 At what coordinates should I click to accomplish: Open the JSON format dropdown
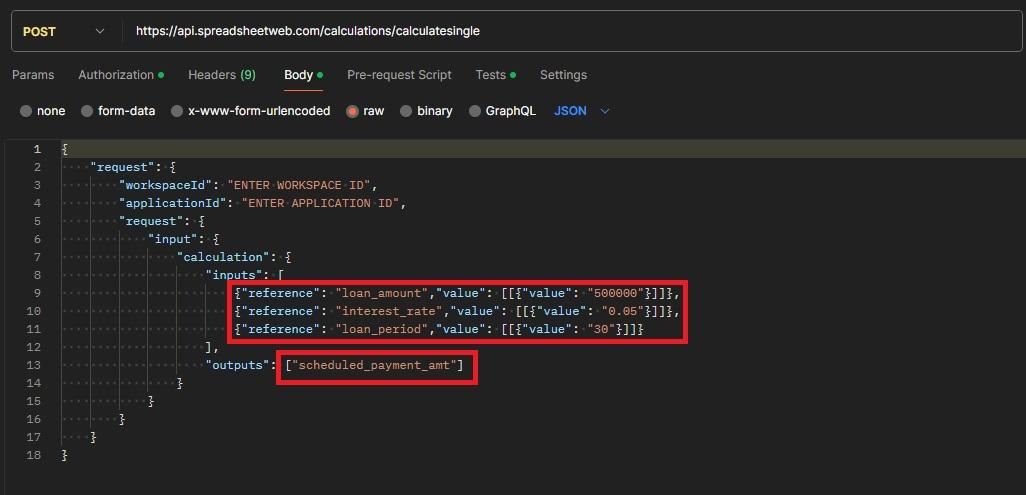(582, 111)
